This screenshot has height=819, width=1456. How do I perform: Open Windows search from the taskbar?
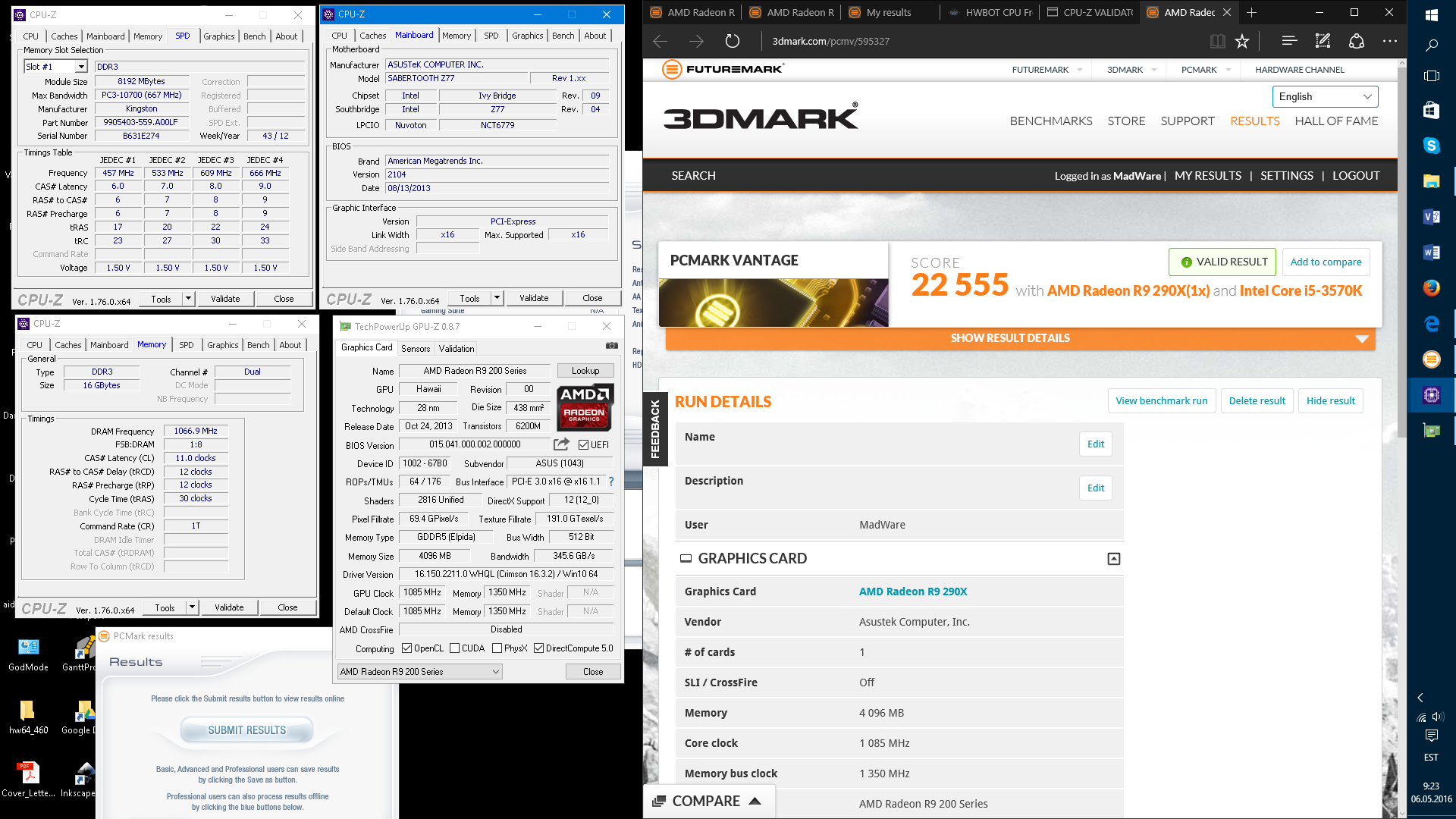tap(1431, 45)
